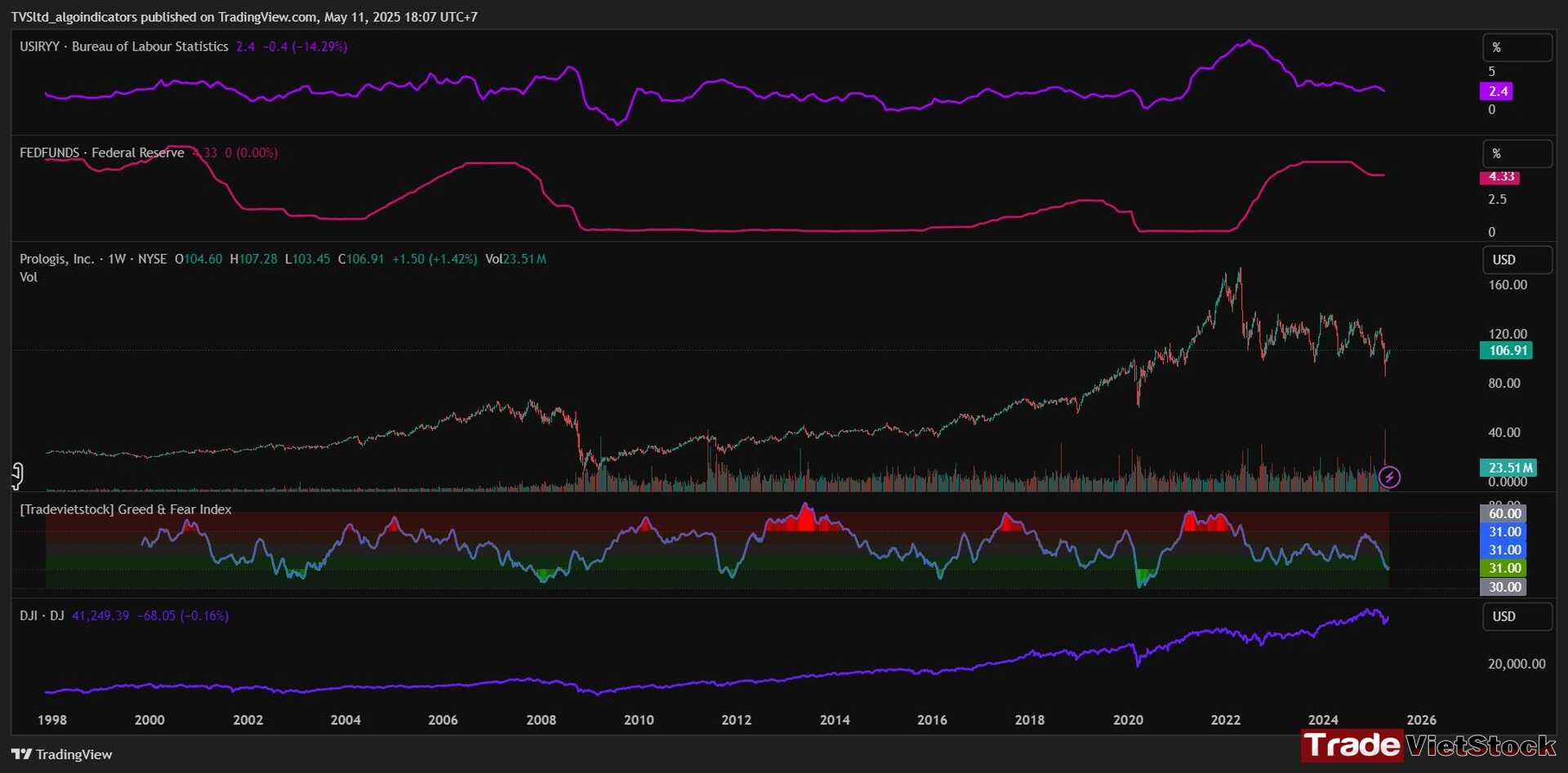Click the 2000 time axis label
The width and height of the screenshot is (1568, 773).
(x=149, y=720)
